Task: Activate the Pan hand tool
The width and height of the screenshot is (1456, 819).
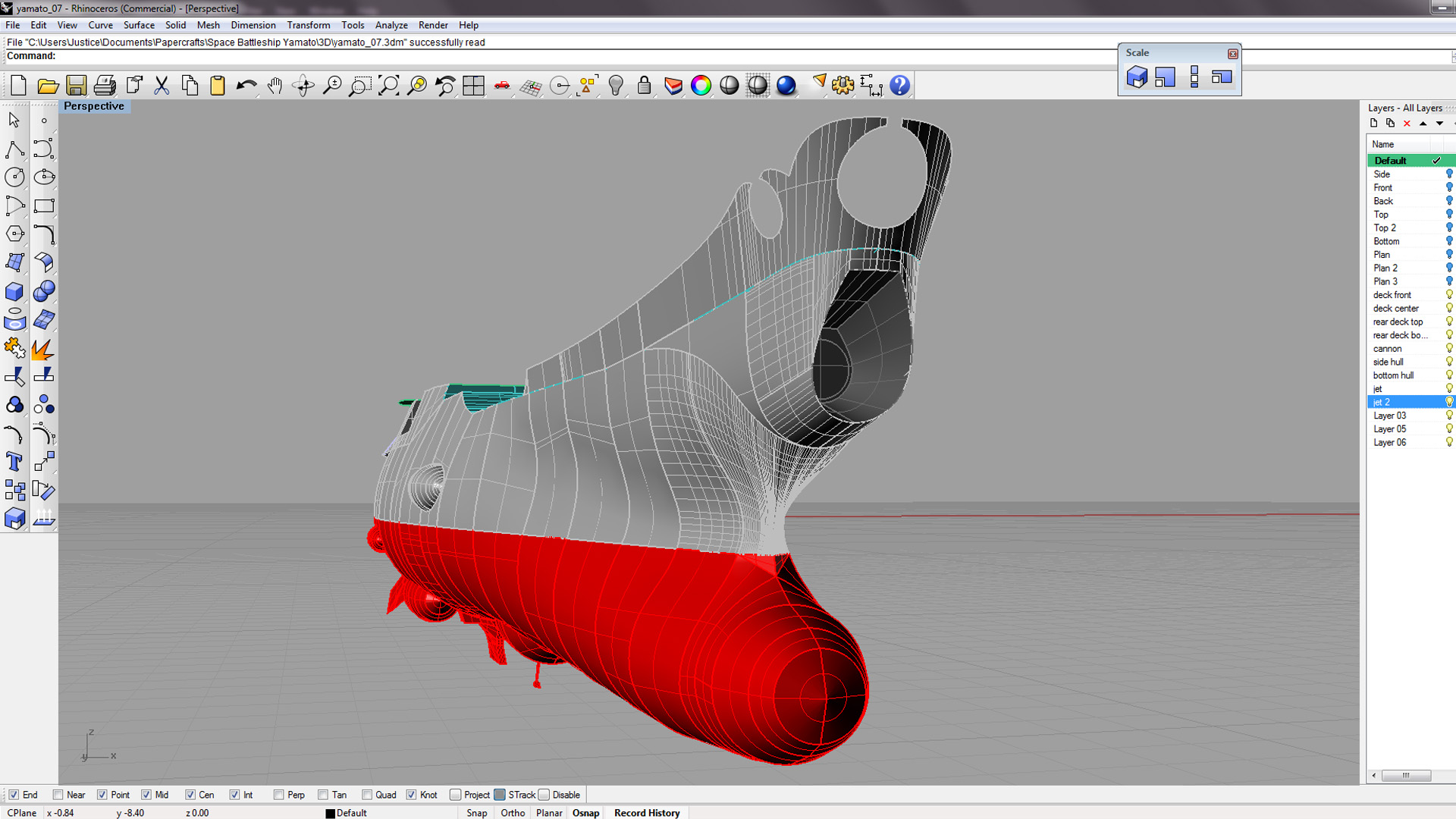Action: [x=275, y=85]
